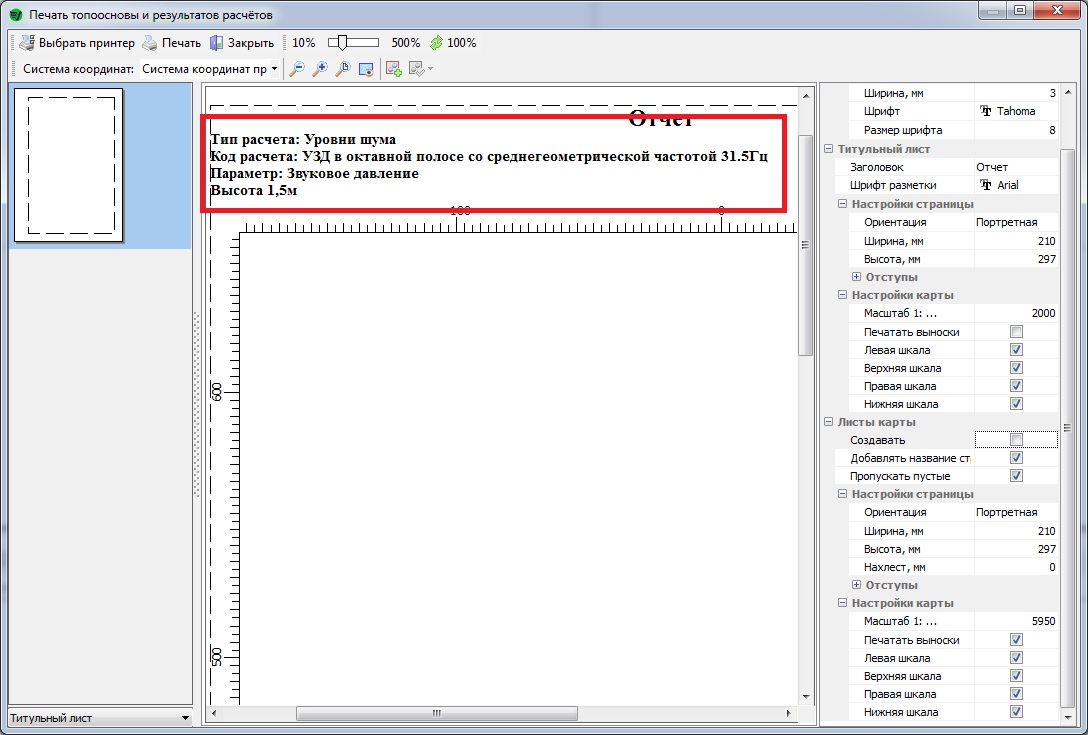1088x735 pixels.
Task: Click the Заголовок field with value Отчет
Action: [1013, 167]
